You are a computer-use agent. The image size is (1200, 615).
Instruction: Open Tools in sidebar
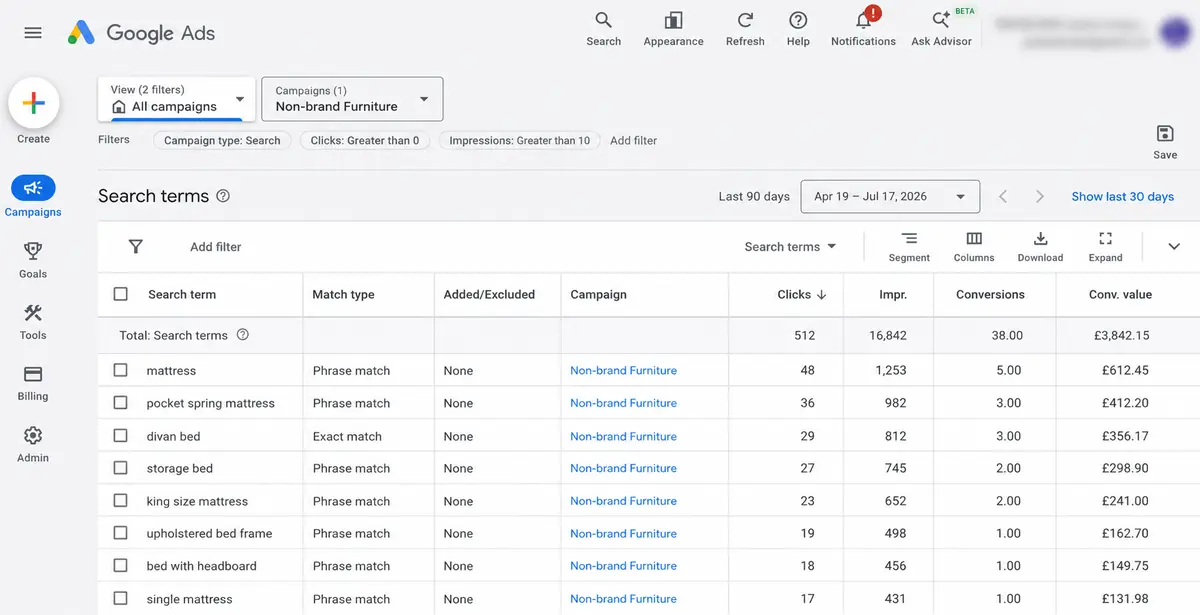[33, 321]
